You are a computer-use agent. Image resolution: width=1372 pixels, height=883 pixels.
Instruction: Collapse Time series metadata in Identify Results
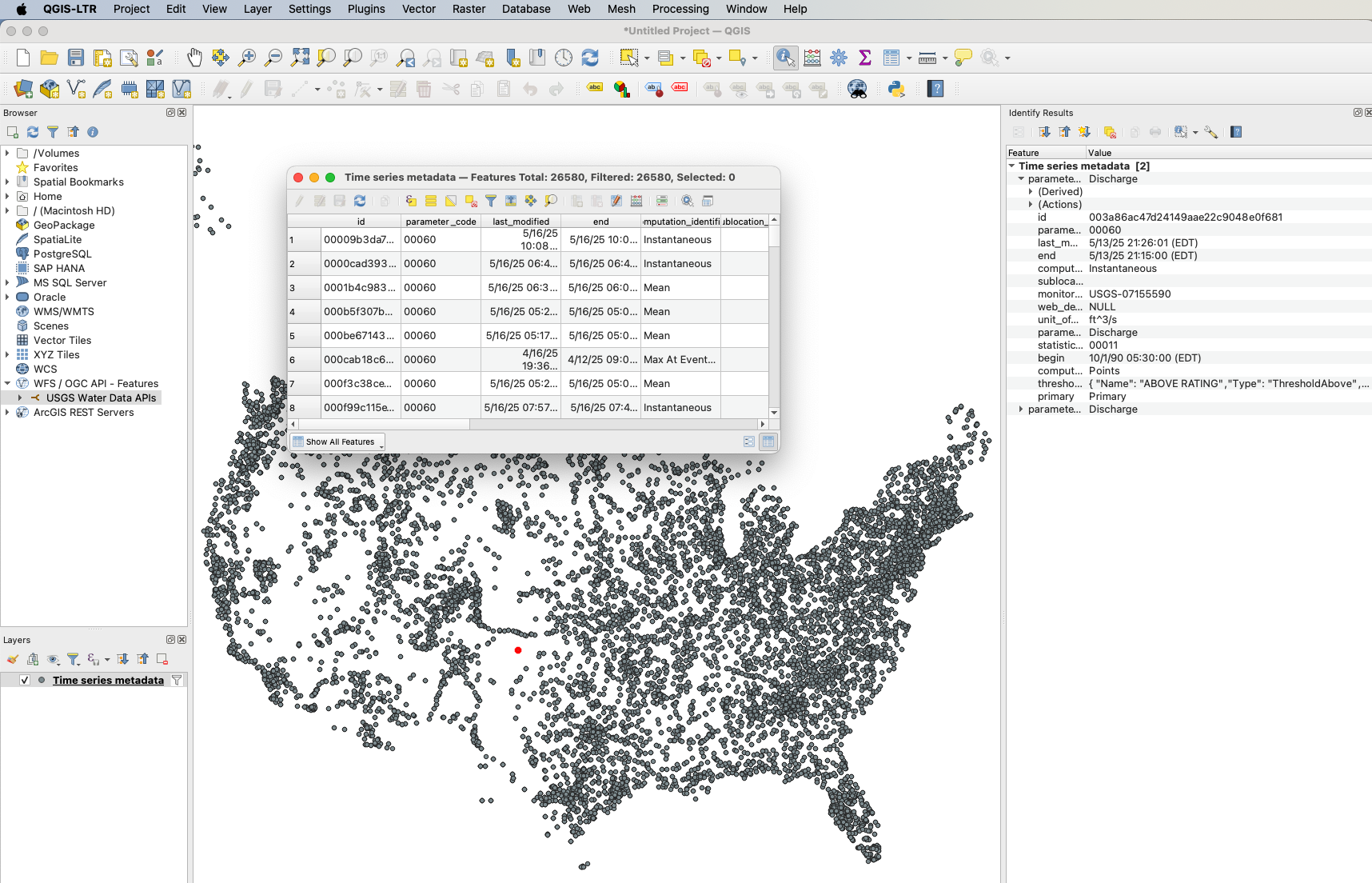(1011, 166)
